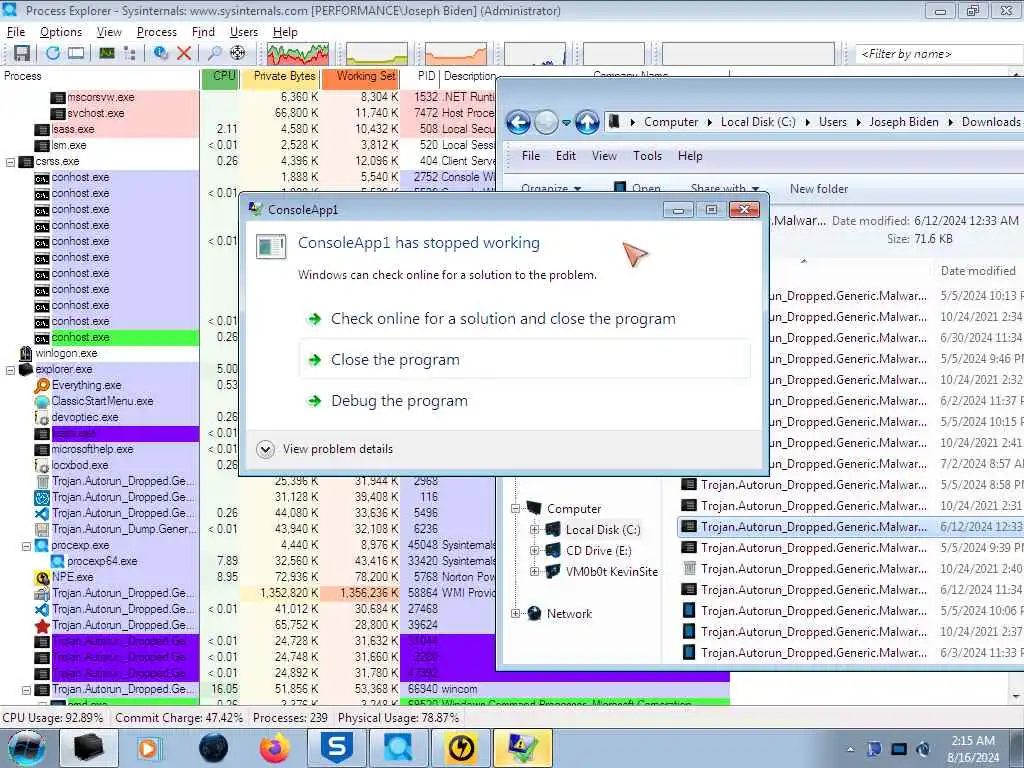The width and height of the screenshot is (1024, 768).
Task: Click the CPU usage history graph
Action: [x=298, y=54]
